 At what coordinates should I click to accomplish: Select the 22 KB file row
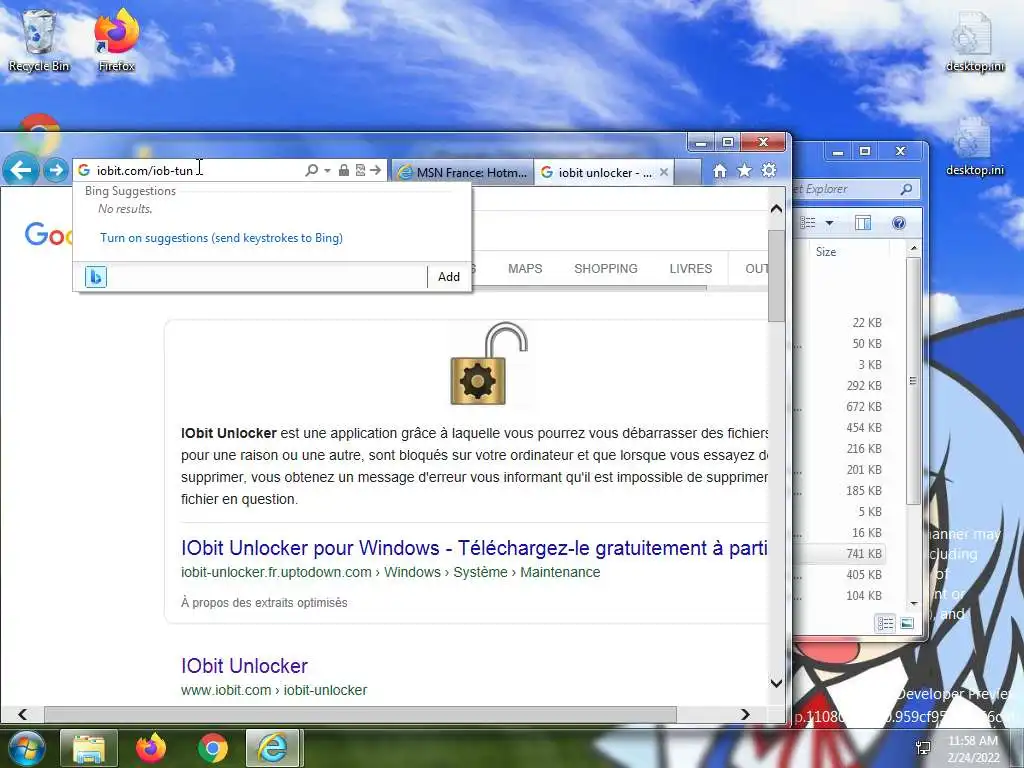coord(841,323)
